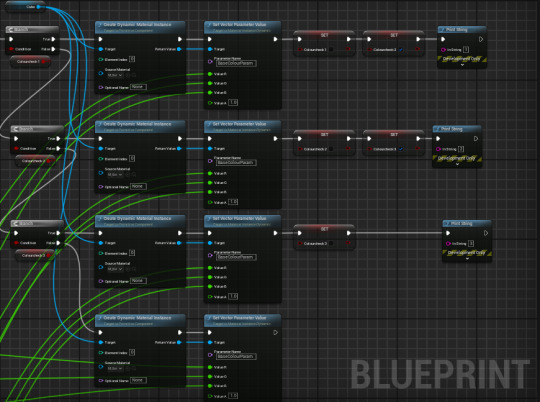Click use-selected-asset icon beside topmost Source Material
Image resolution: width=540 pixels, height=402 pixels.
[128, 75]
